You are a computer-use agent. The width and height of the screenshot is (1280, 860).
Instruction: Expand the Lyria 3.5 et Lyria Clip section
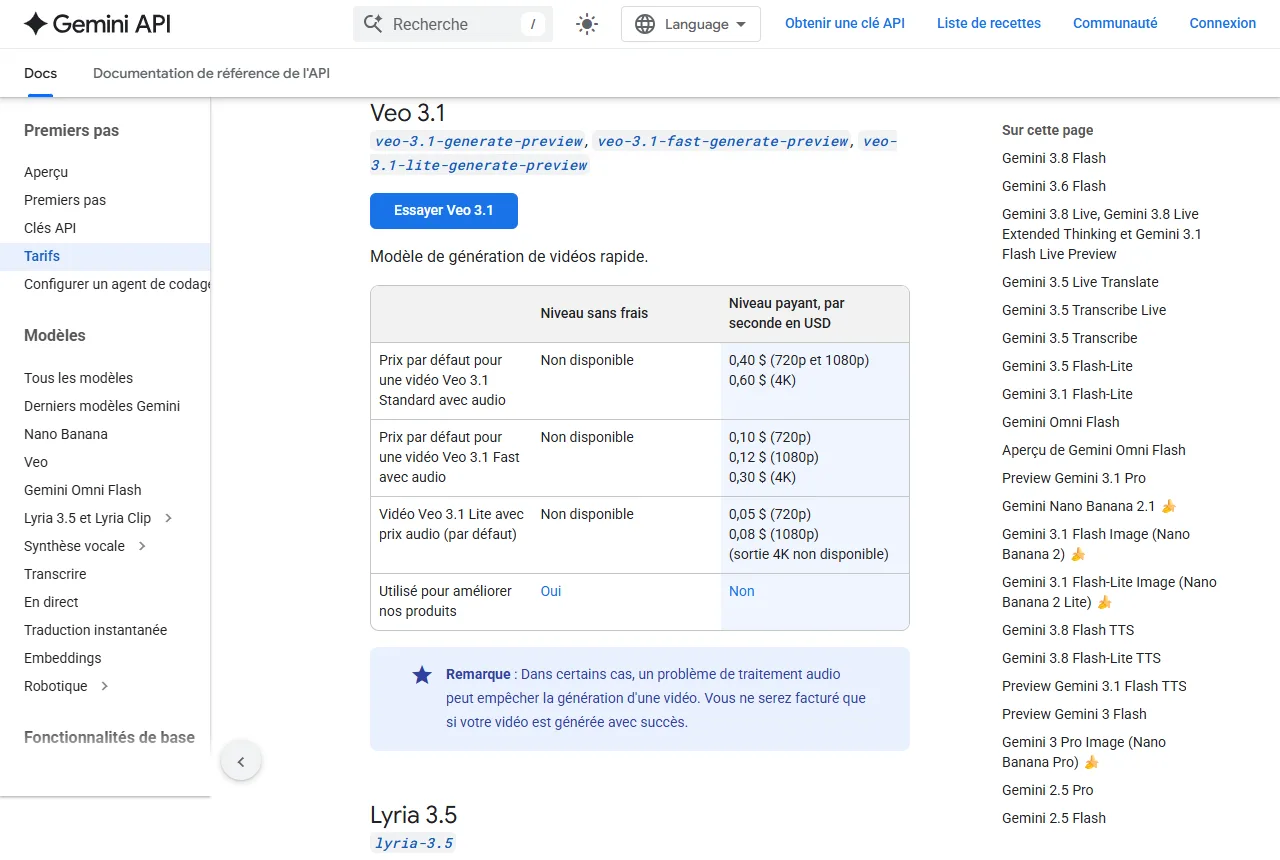168,518
